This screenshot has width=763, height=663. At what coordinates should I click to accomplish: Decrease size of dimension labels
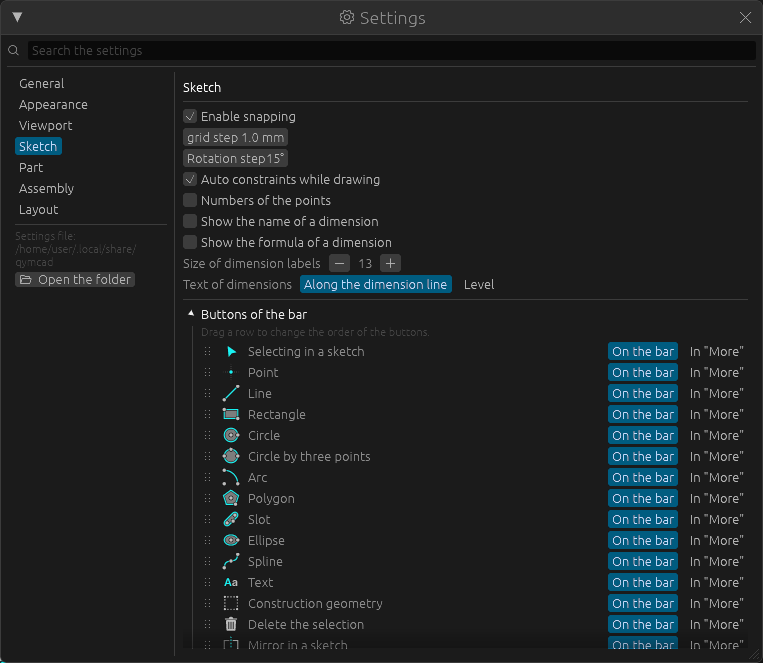pos(339,263)
